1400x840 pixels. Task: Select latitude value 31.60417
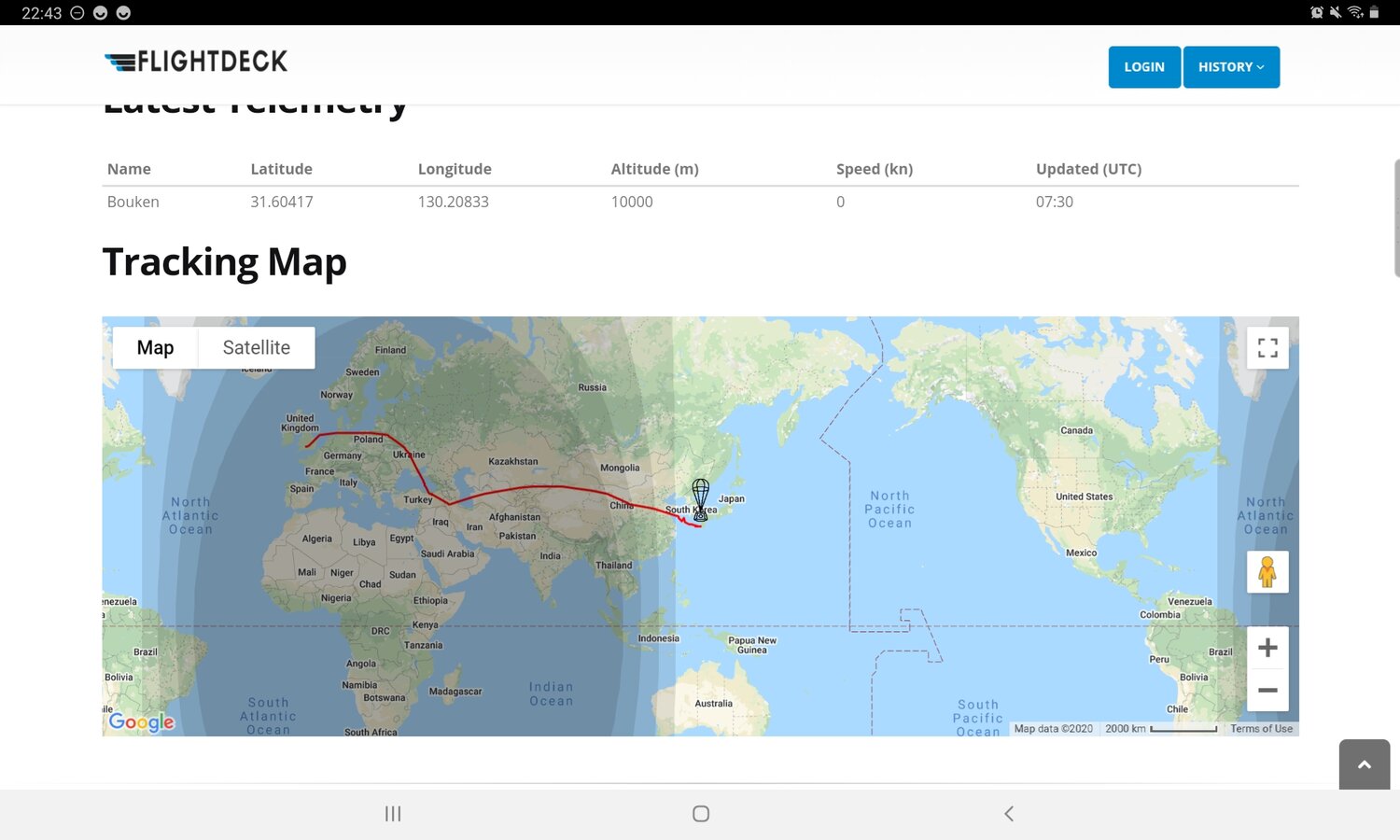[x=282, y=202]
